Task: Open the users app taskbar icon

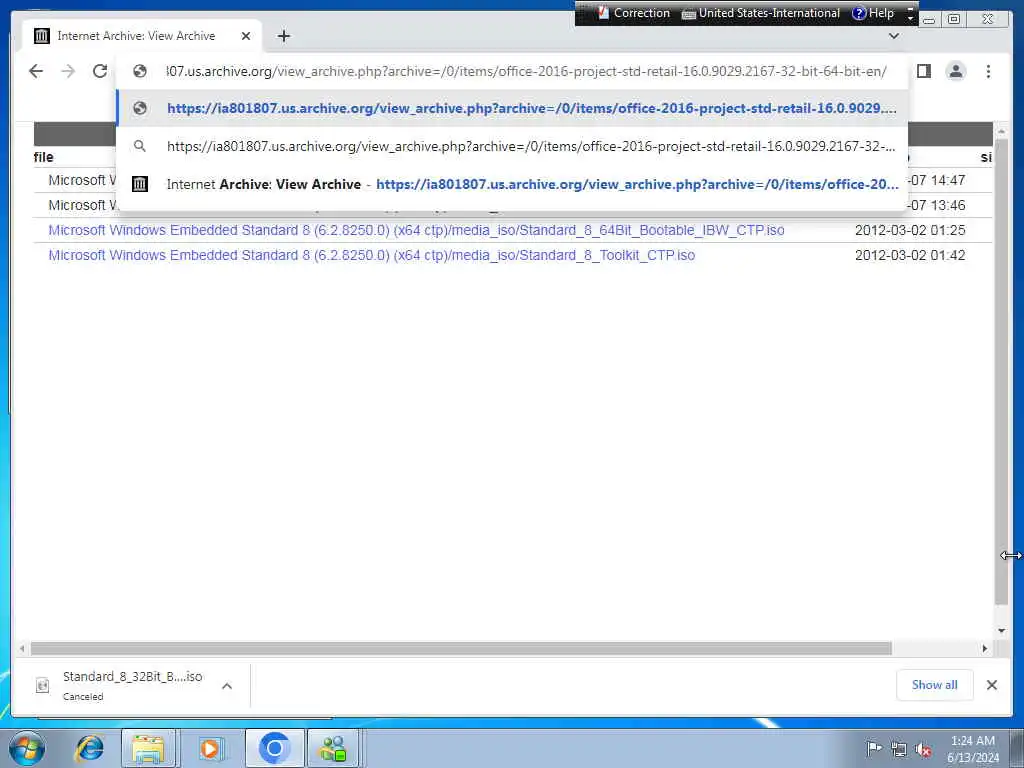Action: tap(332, 748)
